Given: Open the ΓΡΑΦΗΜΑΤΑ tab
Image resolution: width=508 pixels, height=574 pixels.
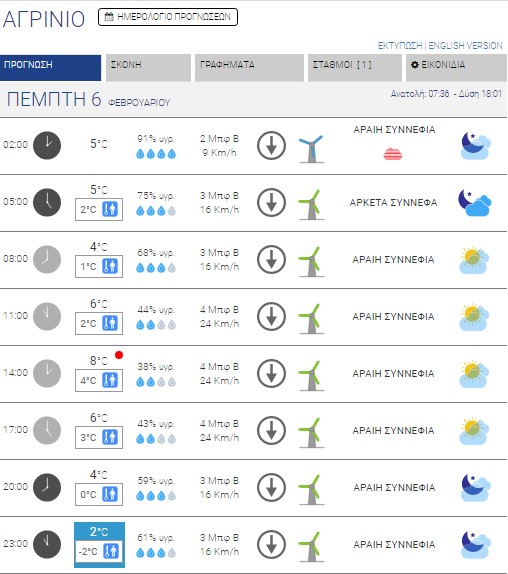Looking at the screenshot, I should click(249, 68).
